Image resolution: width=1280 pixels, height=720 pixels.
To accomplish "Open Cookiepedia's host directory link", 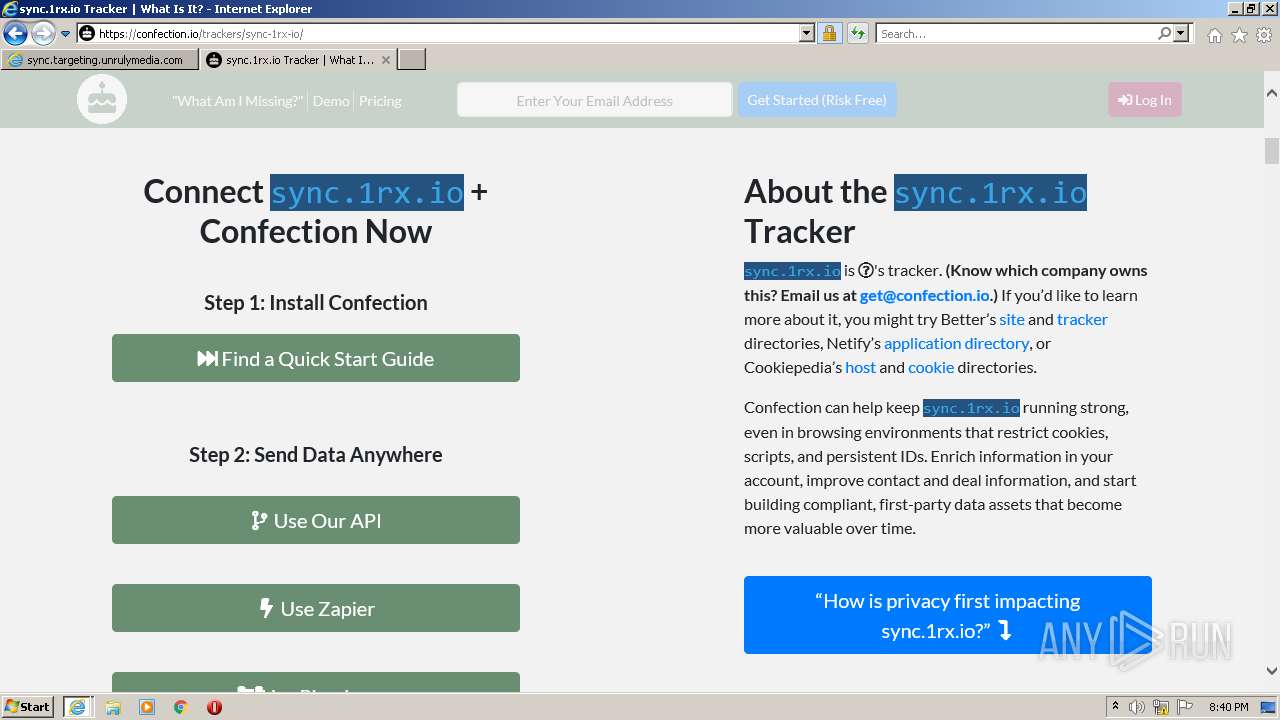I will [860, 367].
